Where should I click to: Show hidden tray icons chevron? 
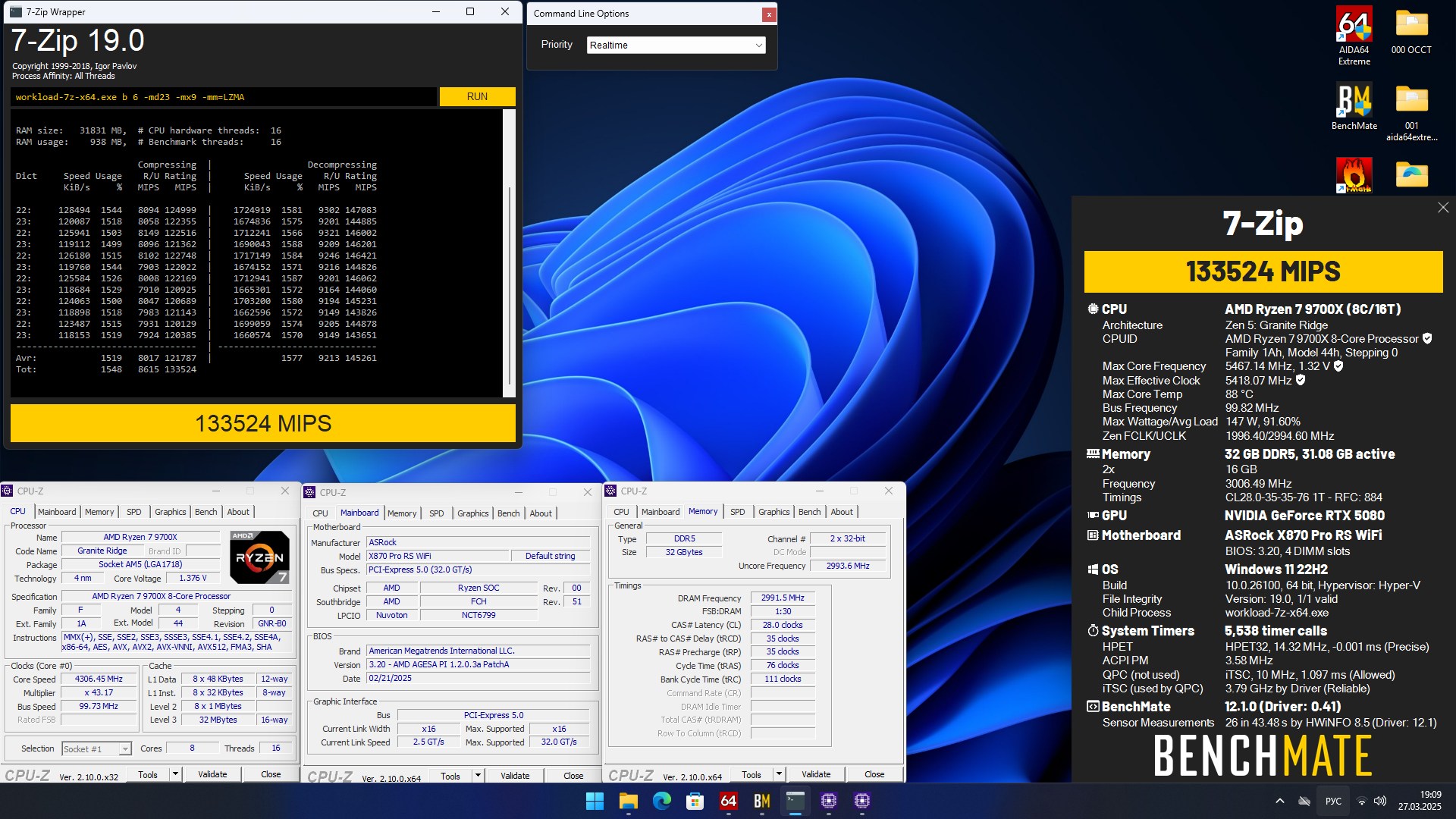[1280, 801]
